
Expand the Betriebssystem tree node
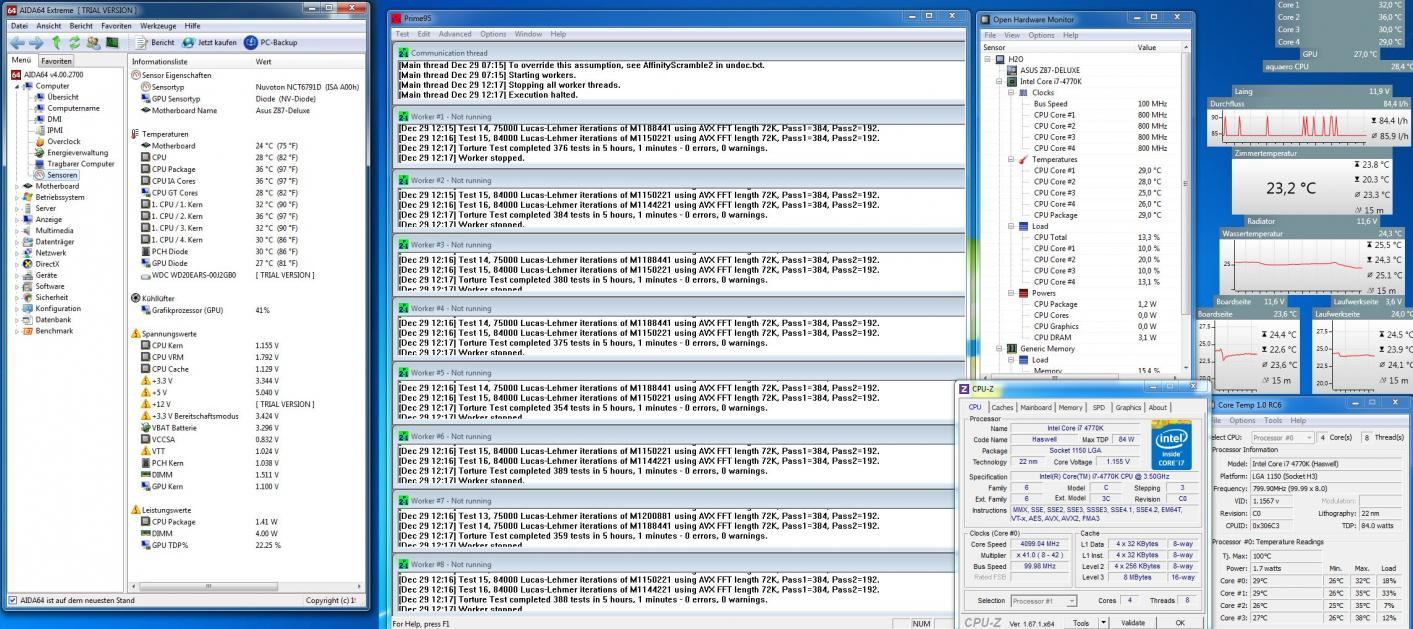16,197
